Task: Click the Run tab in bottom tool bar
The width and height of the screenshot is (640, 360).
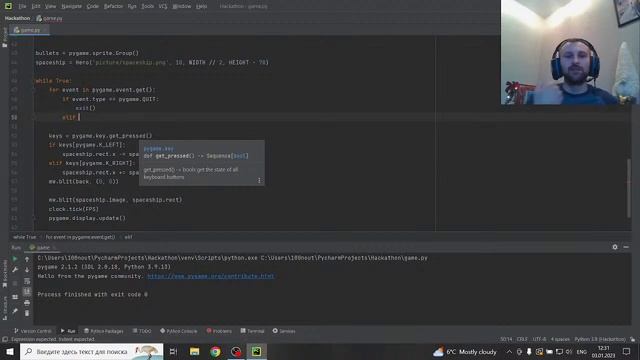Action: [x=68, y=331]
